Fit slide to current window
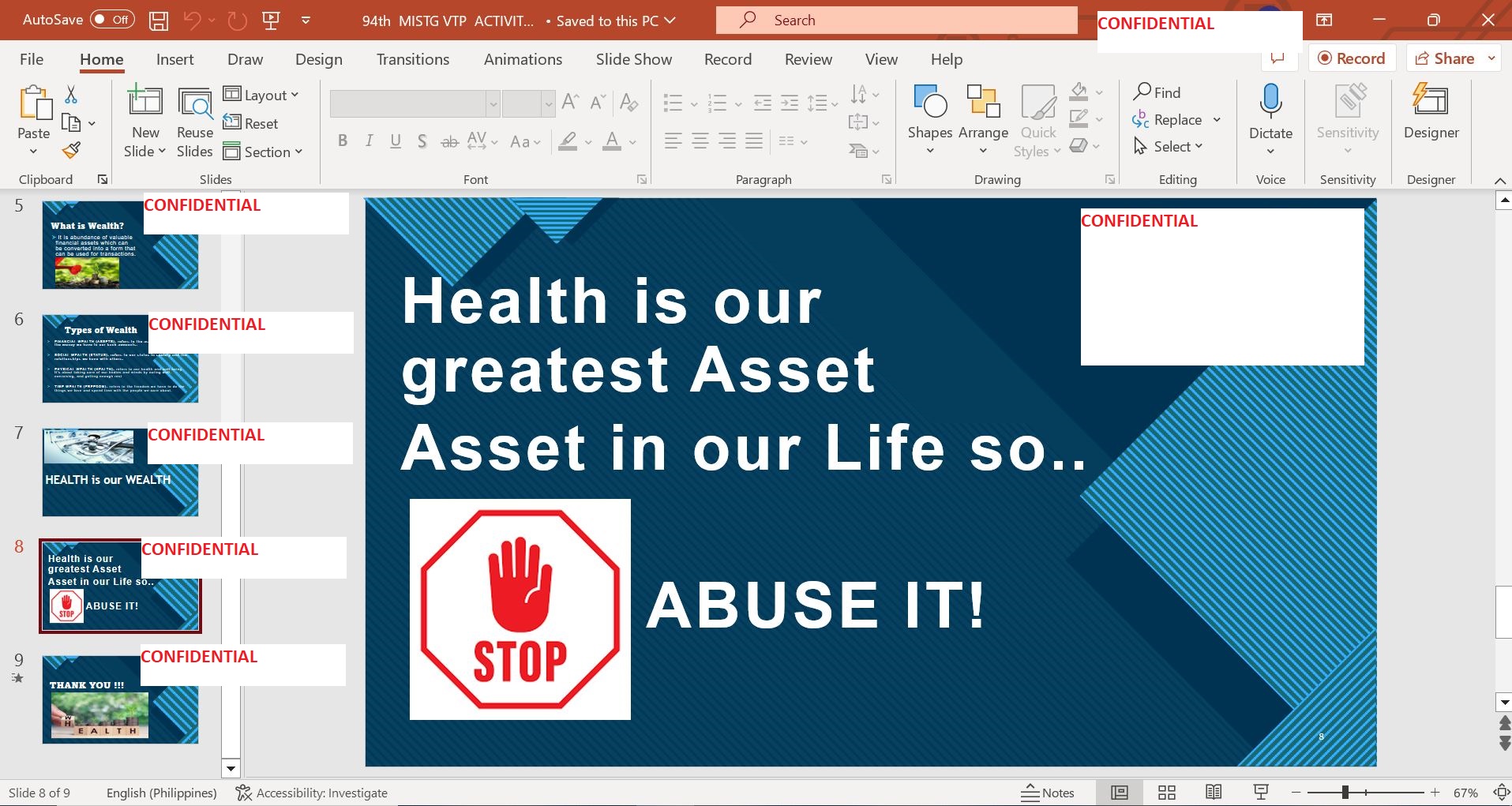 [1501, 793]
